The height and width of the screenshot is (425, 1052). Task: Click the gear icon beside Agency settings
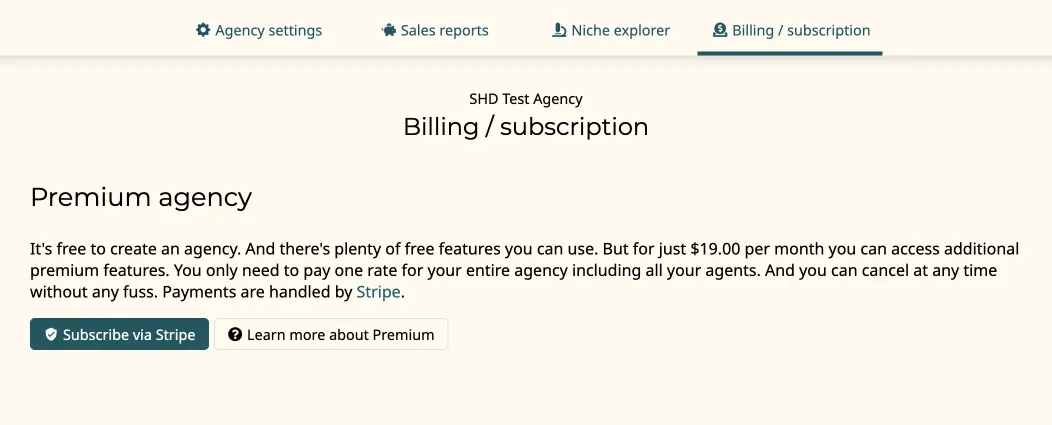(203, 30)
